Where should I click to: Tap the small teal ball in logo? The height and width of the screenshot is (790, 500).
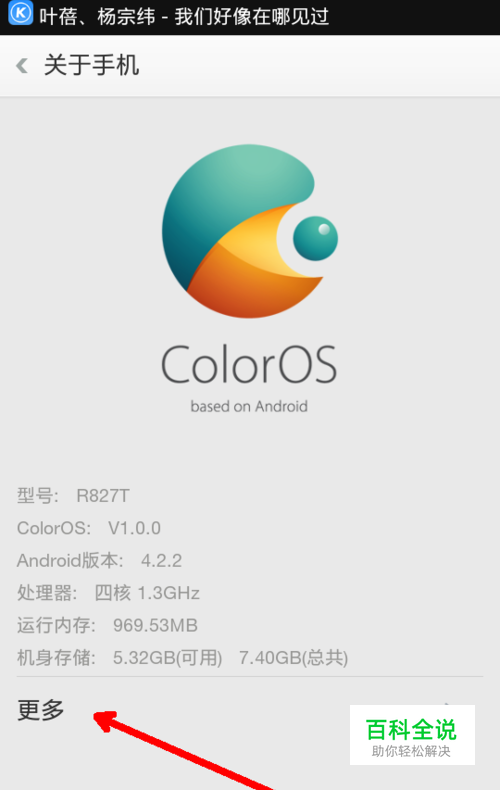tap(316, 238)
